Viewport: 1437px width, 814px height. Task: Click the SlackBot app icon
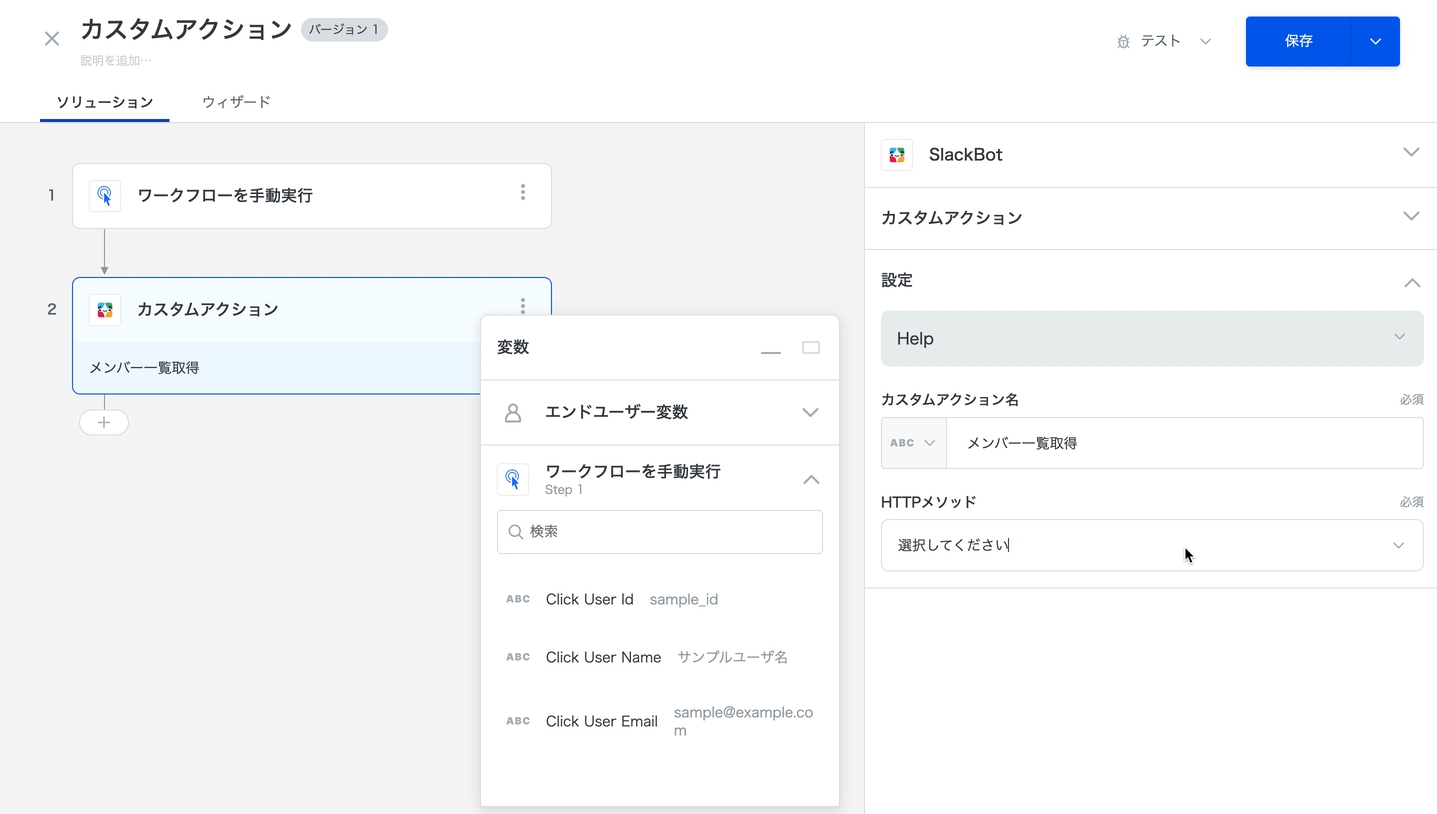897,155
